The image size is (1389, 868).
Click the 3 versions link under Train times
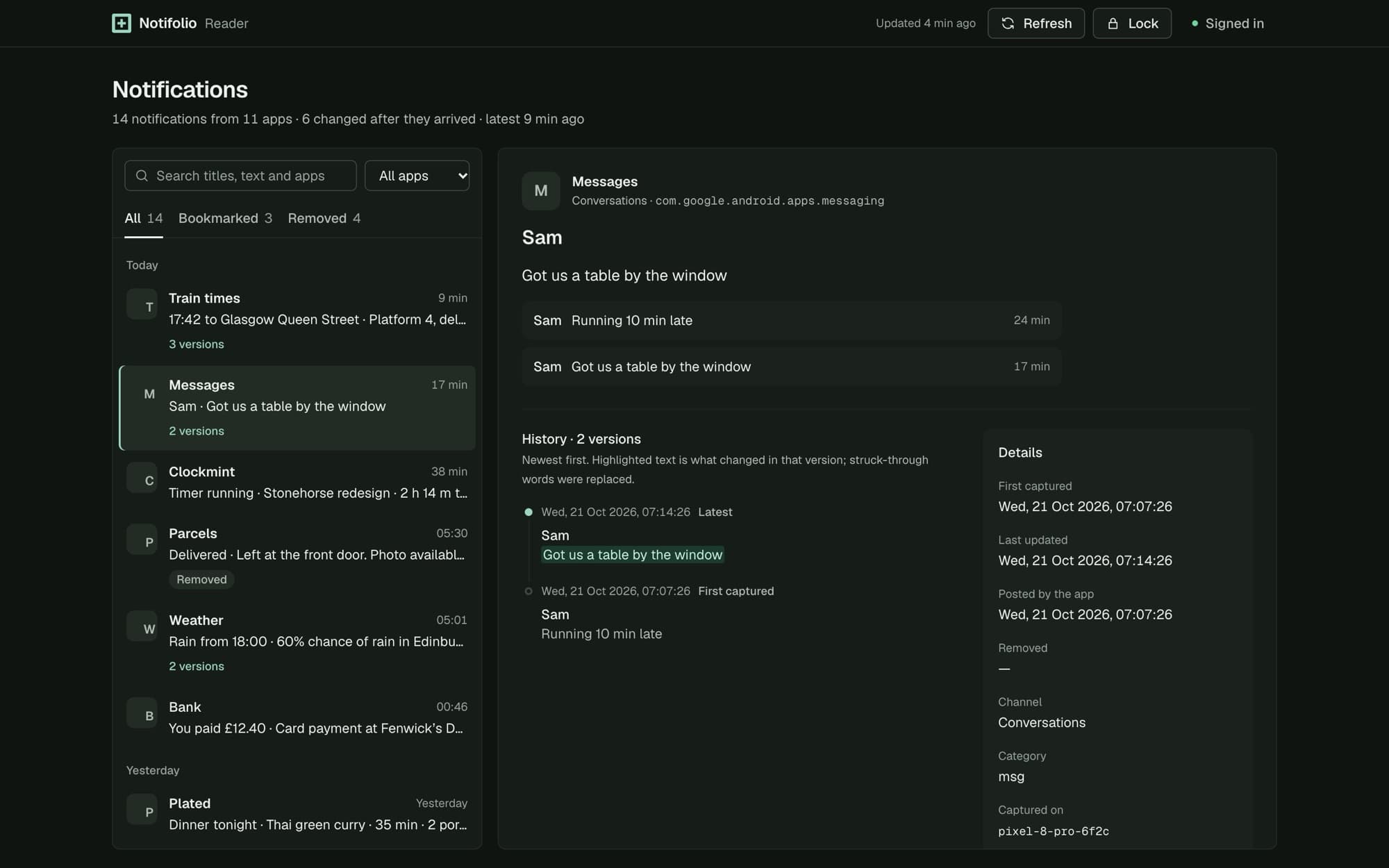point(197,344)
